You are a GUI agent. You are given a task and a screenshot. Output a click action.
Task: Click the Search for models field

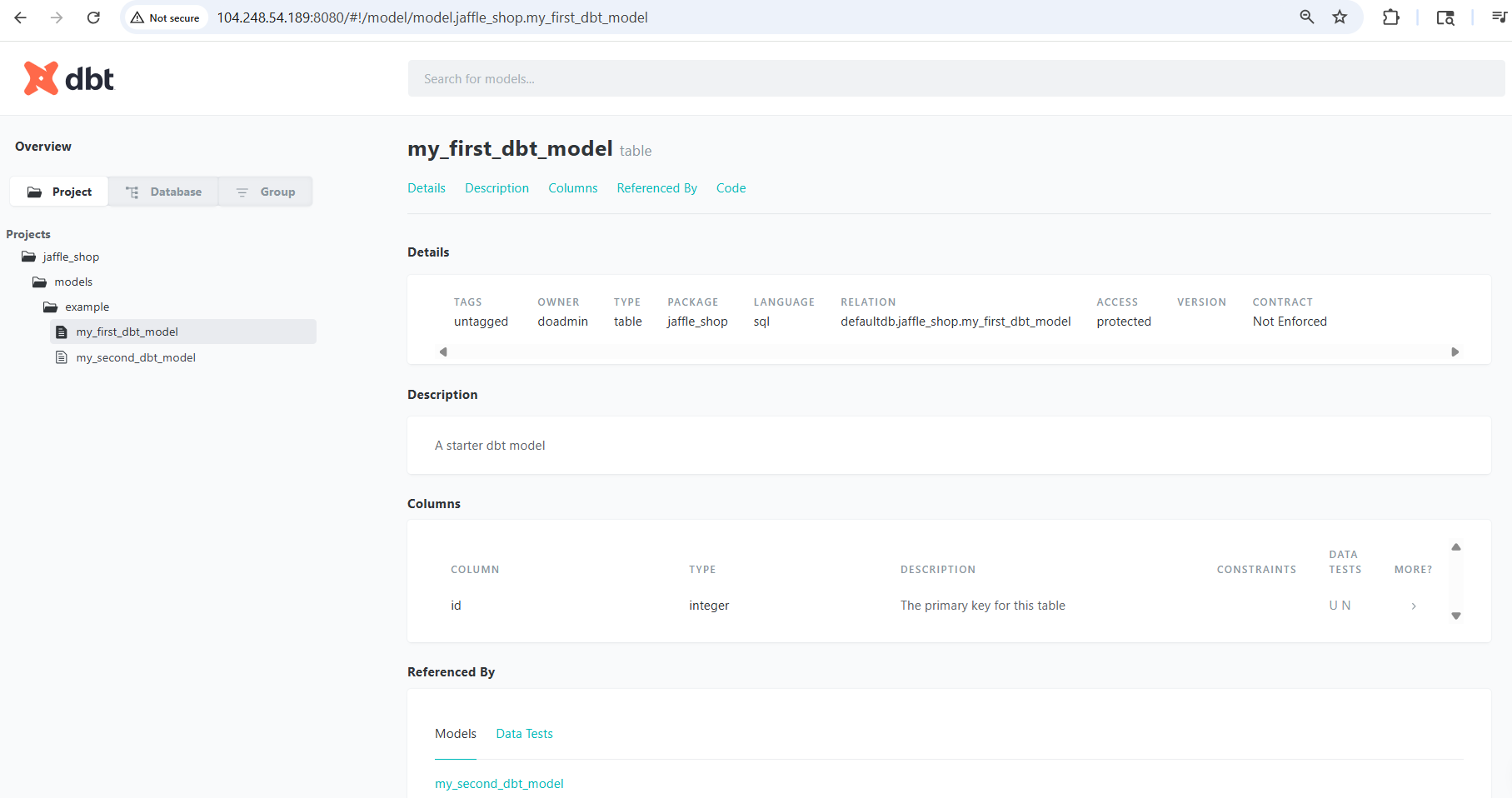(956, 78)
